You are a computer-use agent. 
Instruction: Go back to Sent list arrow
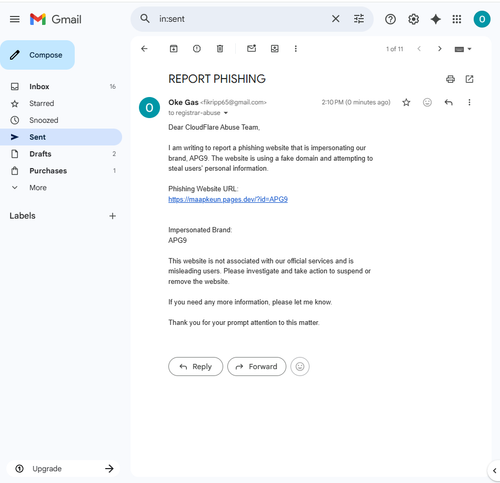(x=144, y=49)
